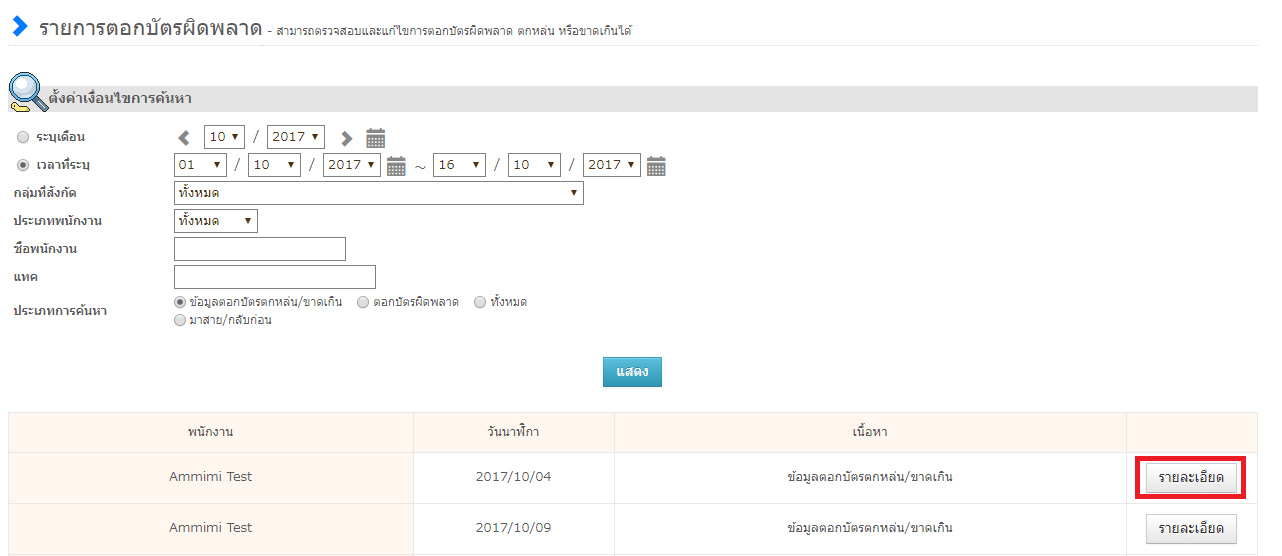Select the เวลาที่ระบุ radio button
This screenshot has width=1282, height=556.
click(x=23, y=165)
